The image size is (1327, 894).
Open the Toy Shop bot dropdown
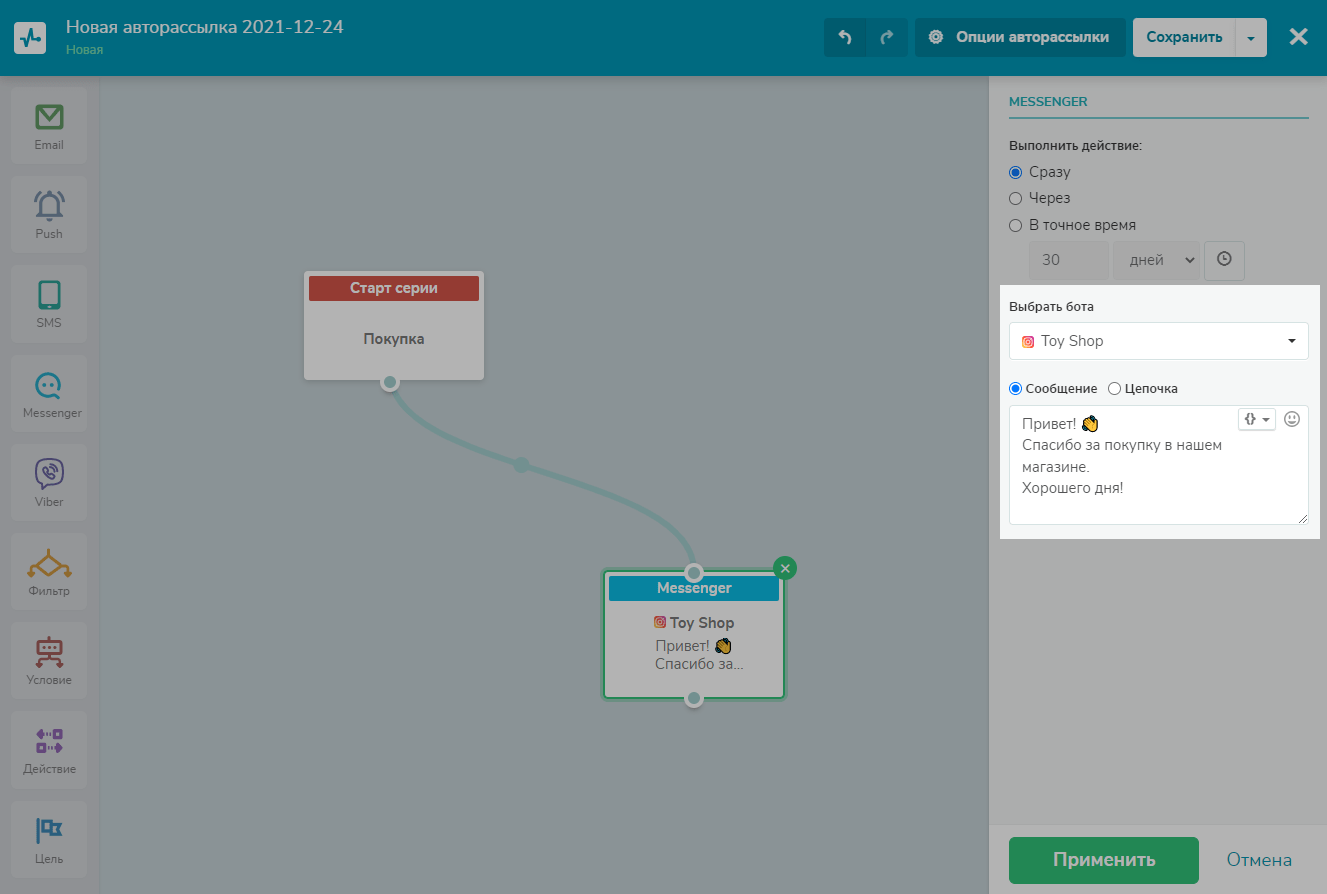[1159, 341]
